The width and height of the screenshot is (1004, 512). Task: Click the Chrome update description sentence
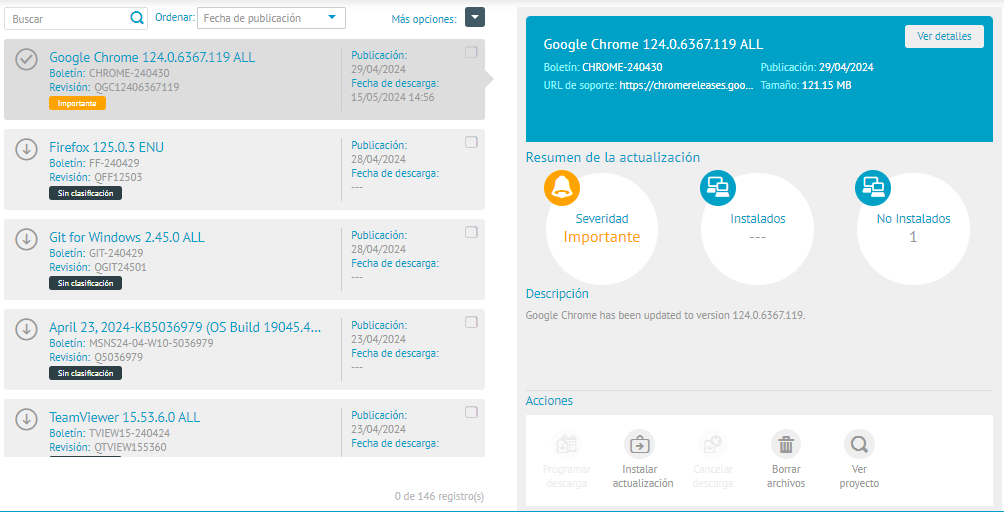click(665, 316)
